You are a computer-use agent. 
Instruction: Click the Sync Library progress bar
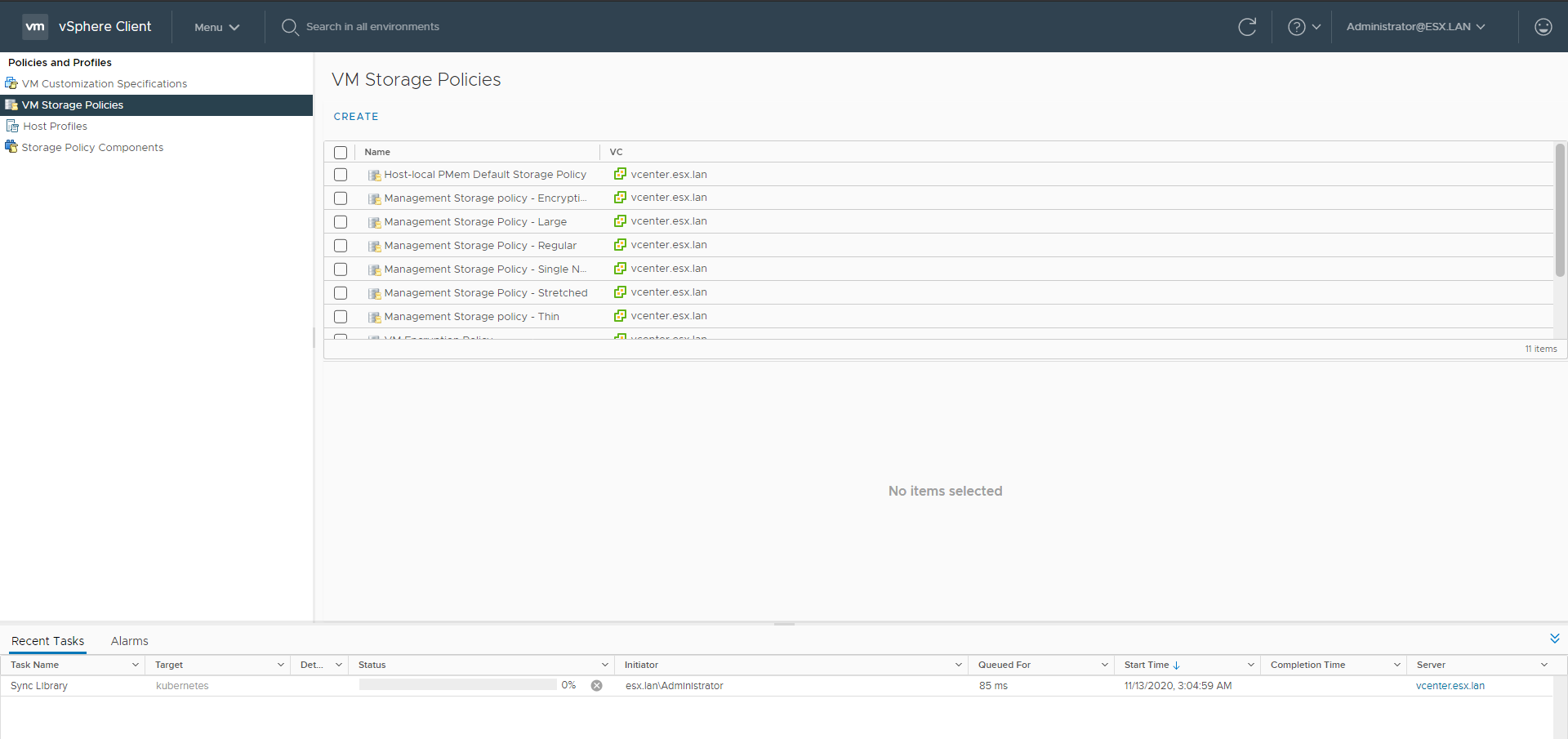click(457, 685)
